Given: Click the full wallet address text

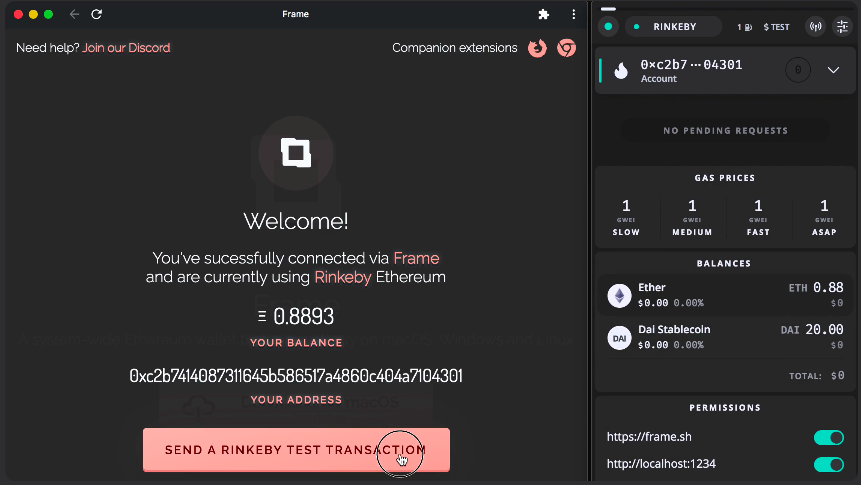Looking at the screenshot, I should (296, 376).
